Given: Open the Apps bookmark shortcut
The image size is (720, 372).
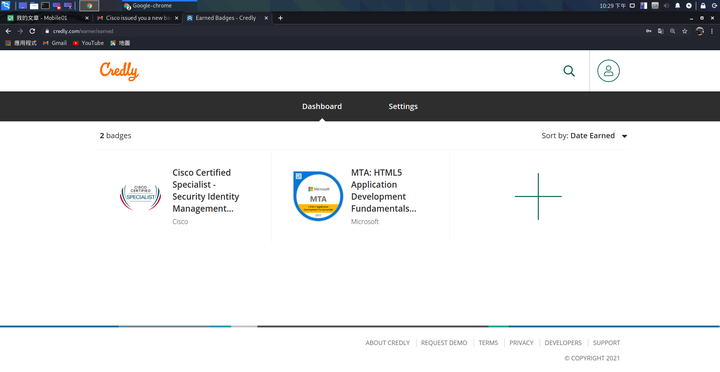Looking at the screenshot, I should tap(21, 43).
